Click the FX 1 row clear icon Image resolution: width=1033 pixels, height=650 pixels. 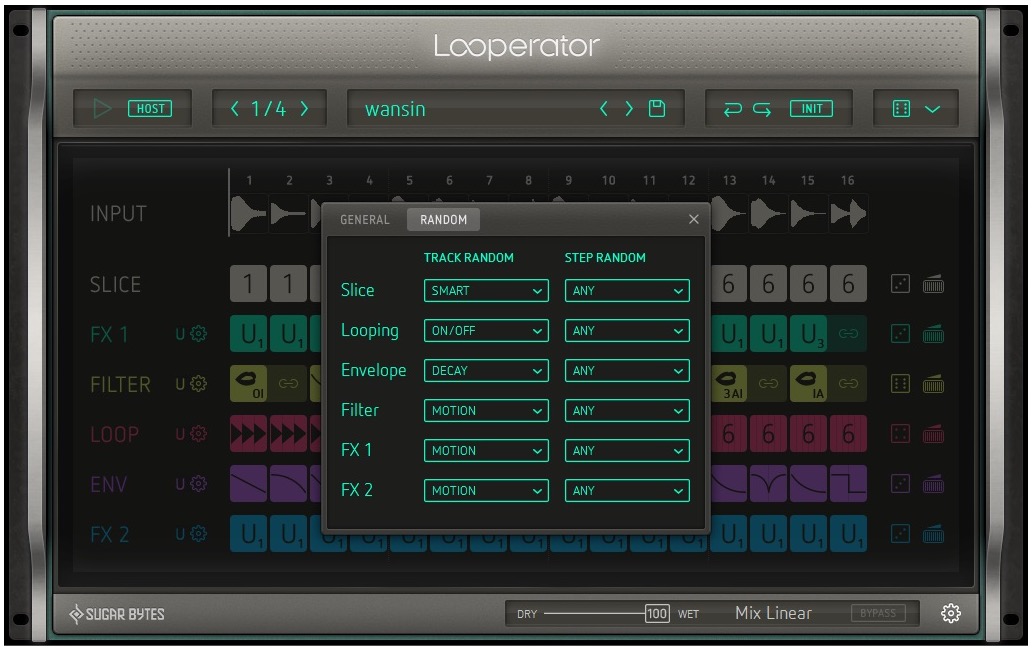933,334
